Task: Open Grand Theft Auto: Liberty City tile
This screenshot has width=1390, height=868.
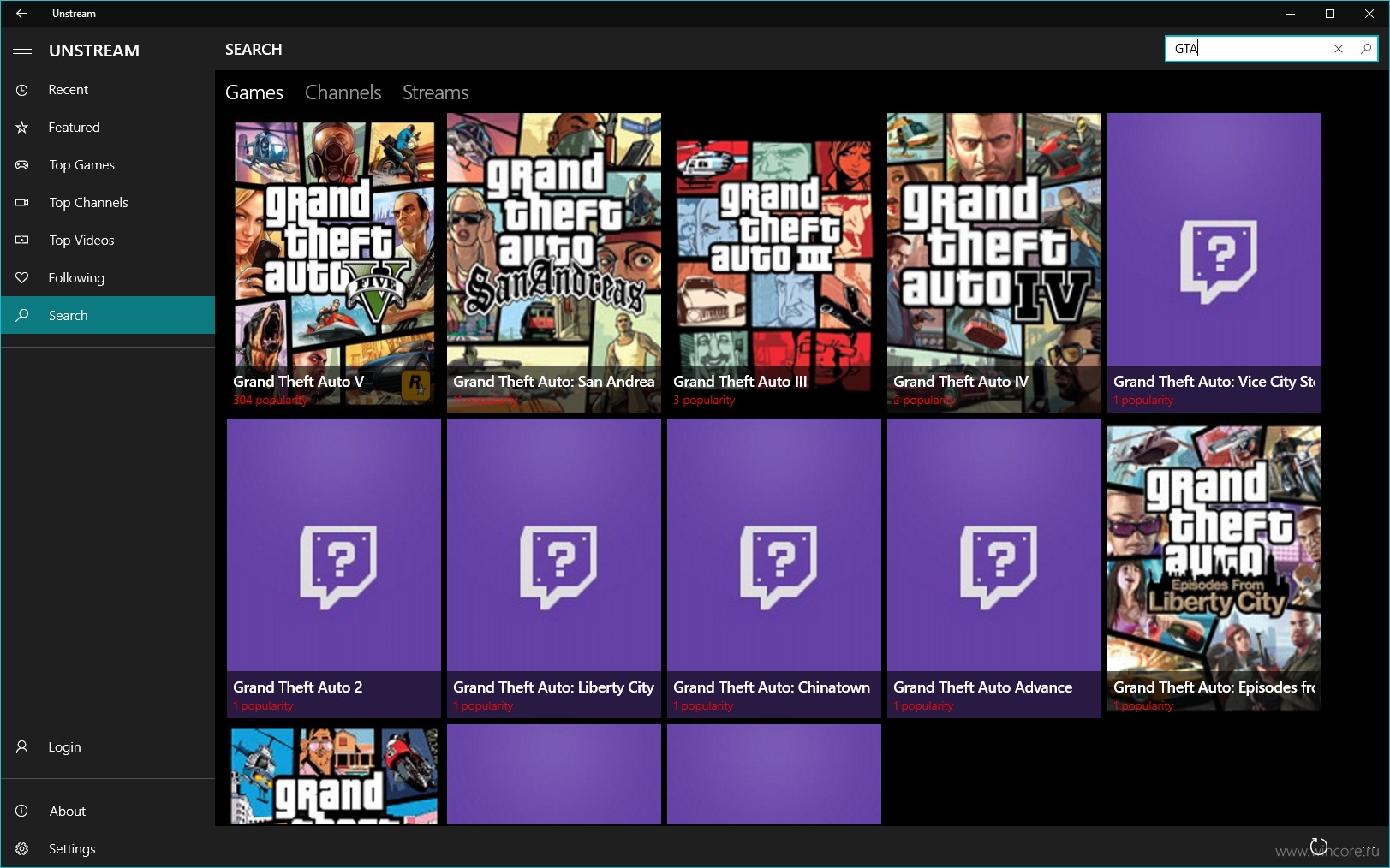Action: [x=554, y=568]
